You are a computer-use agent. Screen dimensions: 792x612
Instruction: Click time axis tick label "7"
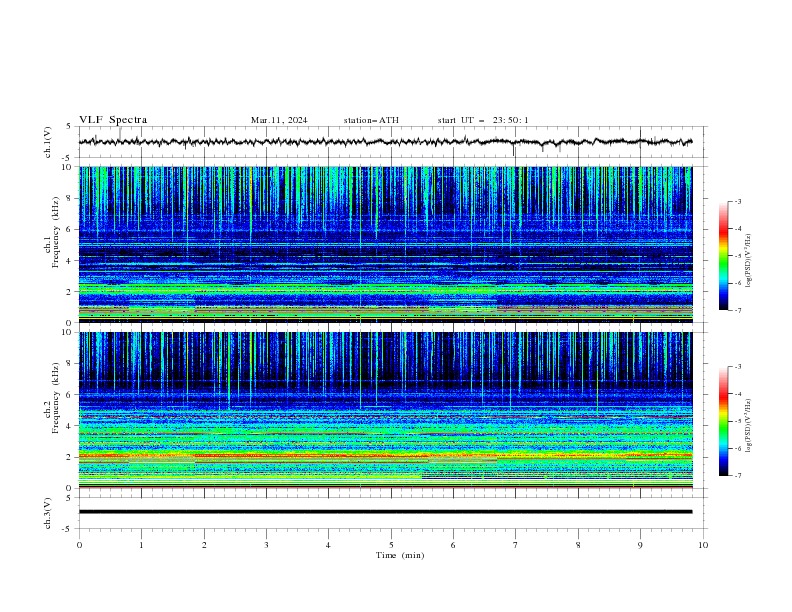[516, 545]
